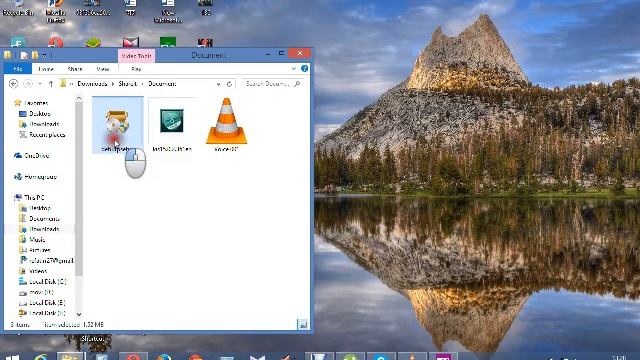Image resolution: width=640 pixels, height=360 pixels.
Task: Expand the breadcrumb arrow after Downloads
Action: tap(113, 84)
